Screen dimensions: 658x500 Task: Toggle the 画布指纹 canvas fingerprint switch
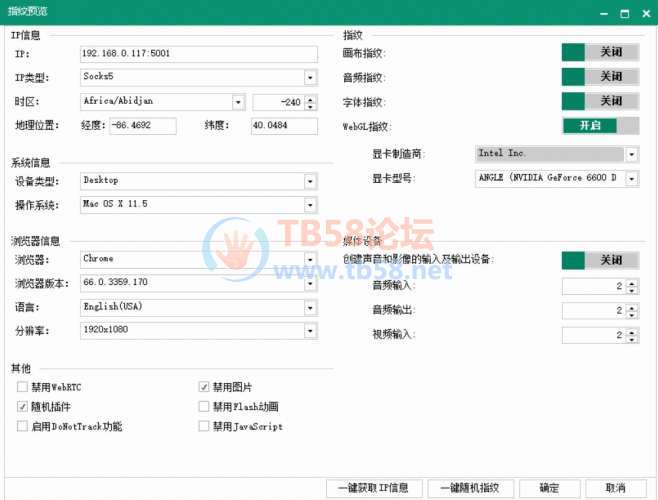pos(601,52)
